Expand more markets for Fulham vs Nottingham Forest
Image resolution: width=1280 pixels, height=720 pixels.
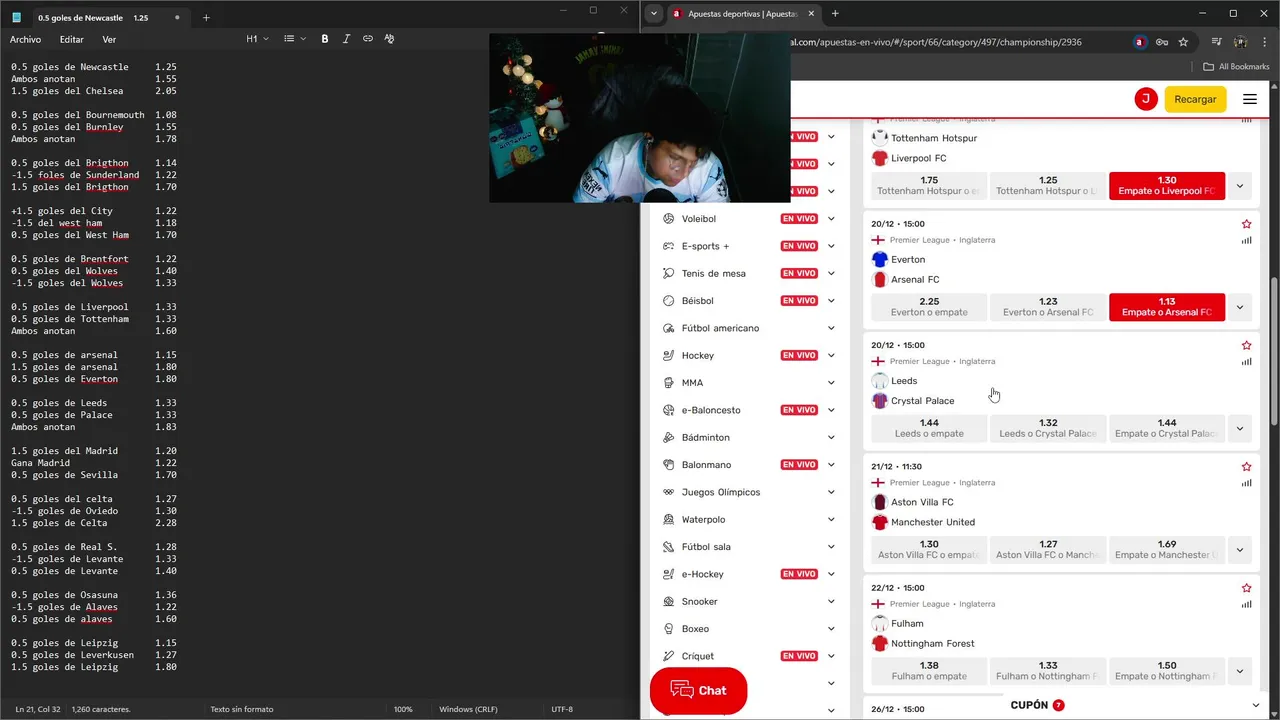coord(1240,671)
